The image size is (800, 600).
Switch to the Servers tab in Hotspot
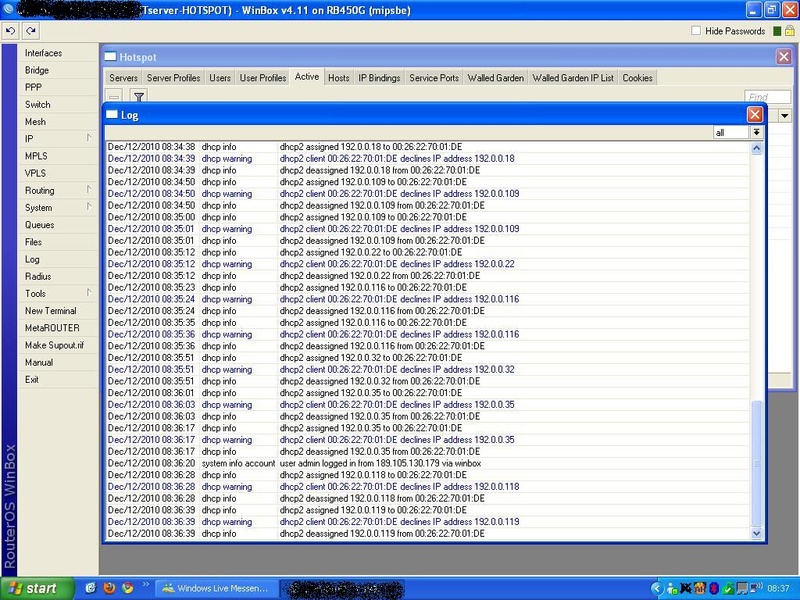click(x=123, y=78)
